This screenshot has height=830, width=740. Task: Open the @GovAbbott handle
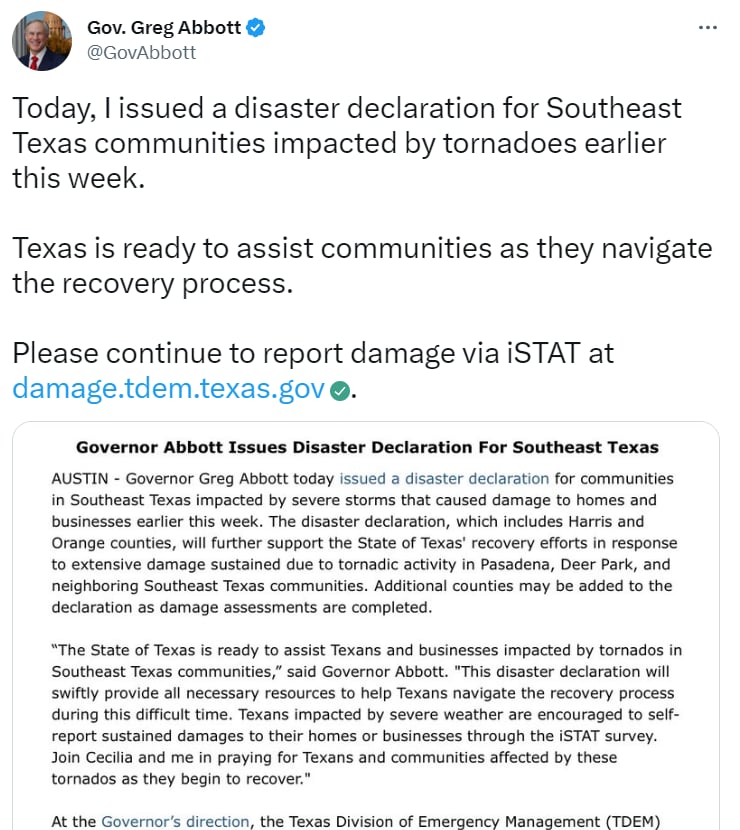(141, 52)
